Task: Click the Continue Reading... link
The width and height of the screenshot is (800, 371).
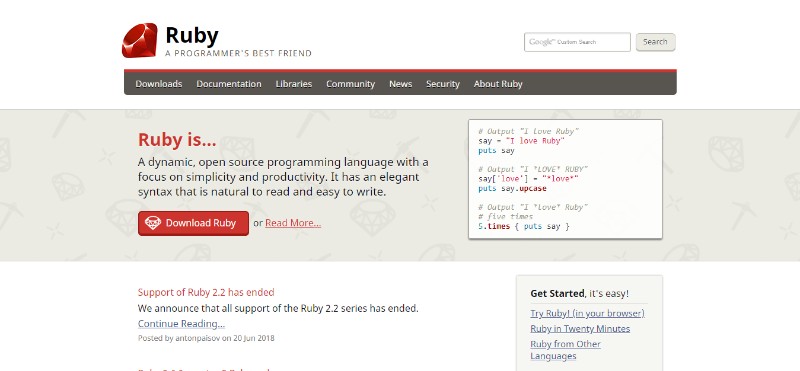Action: tap(181, 324)
